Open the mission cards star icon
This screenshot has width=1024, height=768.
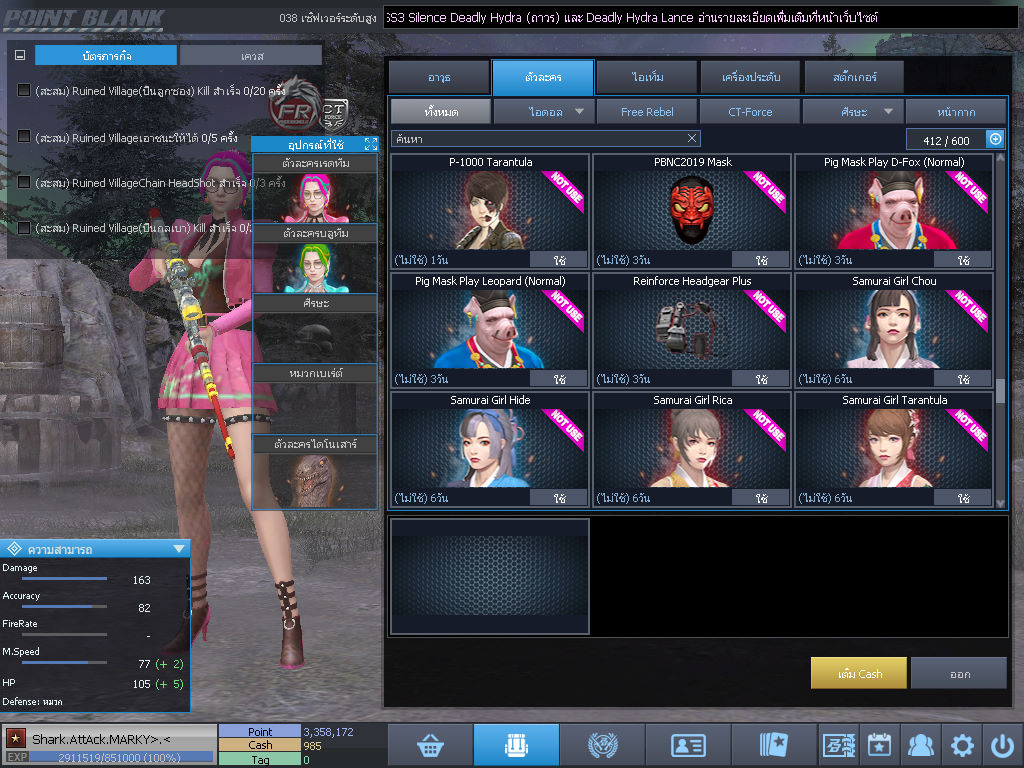pyautogui.click(x=774, y=745)
